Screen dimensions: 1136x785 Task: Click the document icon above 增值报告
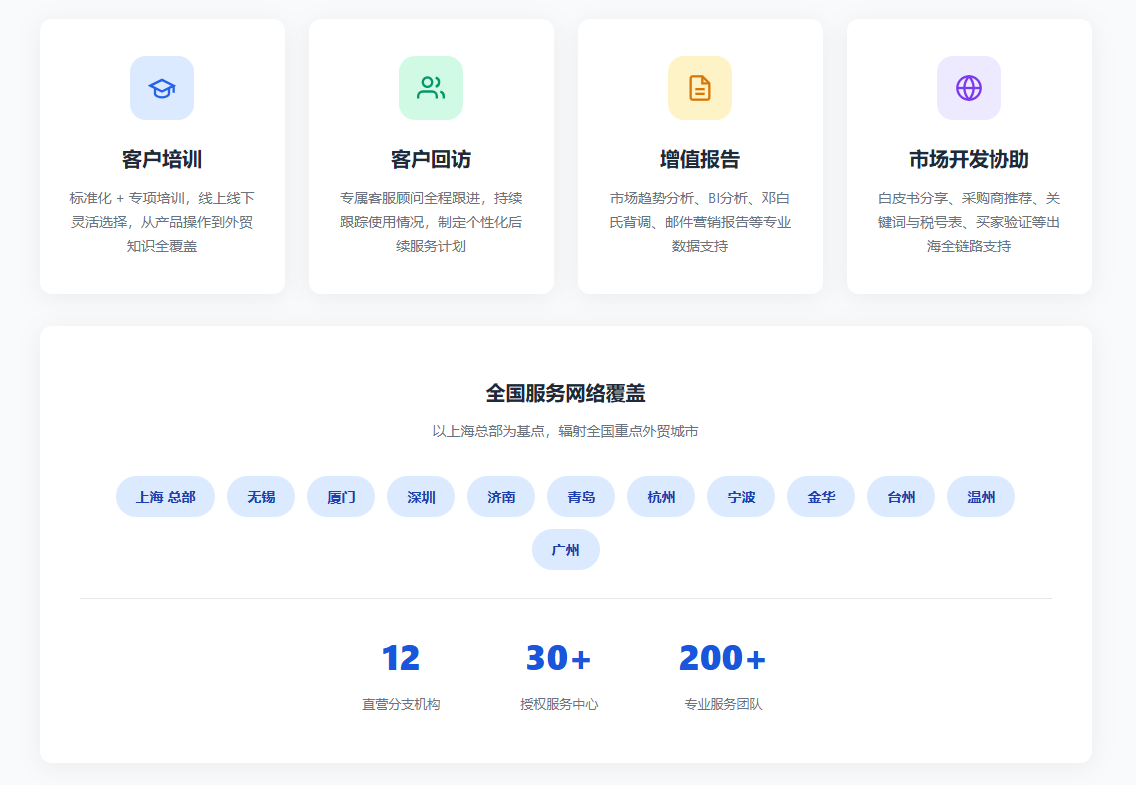[x=700, y=88]
